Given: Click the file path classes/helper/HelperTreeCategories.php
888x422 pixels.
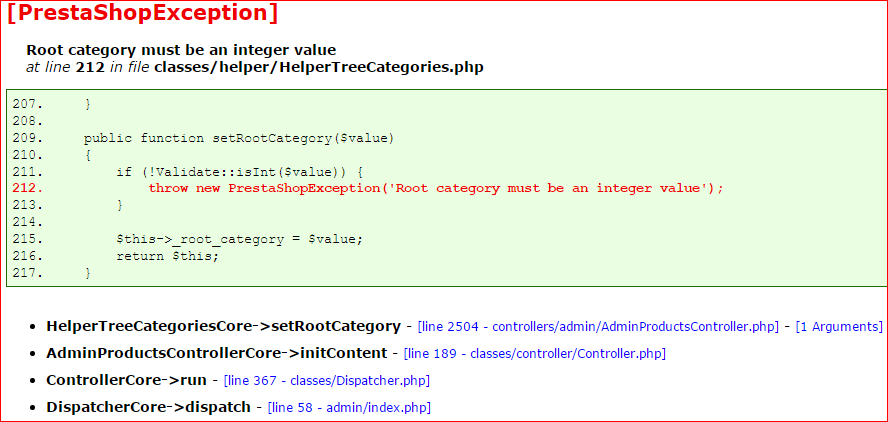Looking at the screenshot, I should click(x=319, y=68).
